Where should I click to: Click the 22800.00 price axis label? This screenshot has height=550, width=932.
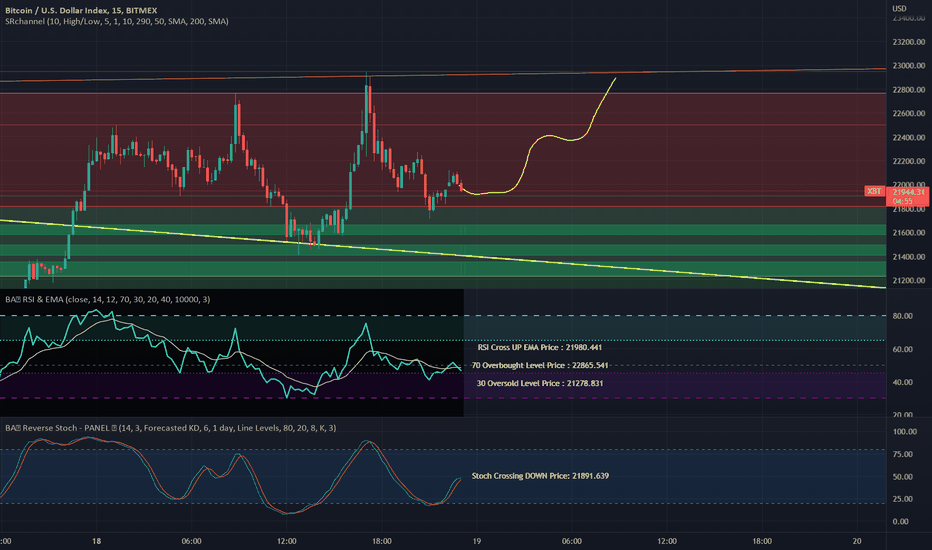909,90
